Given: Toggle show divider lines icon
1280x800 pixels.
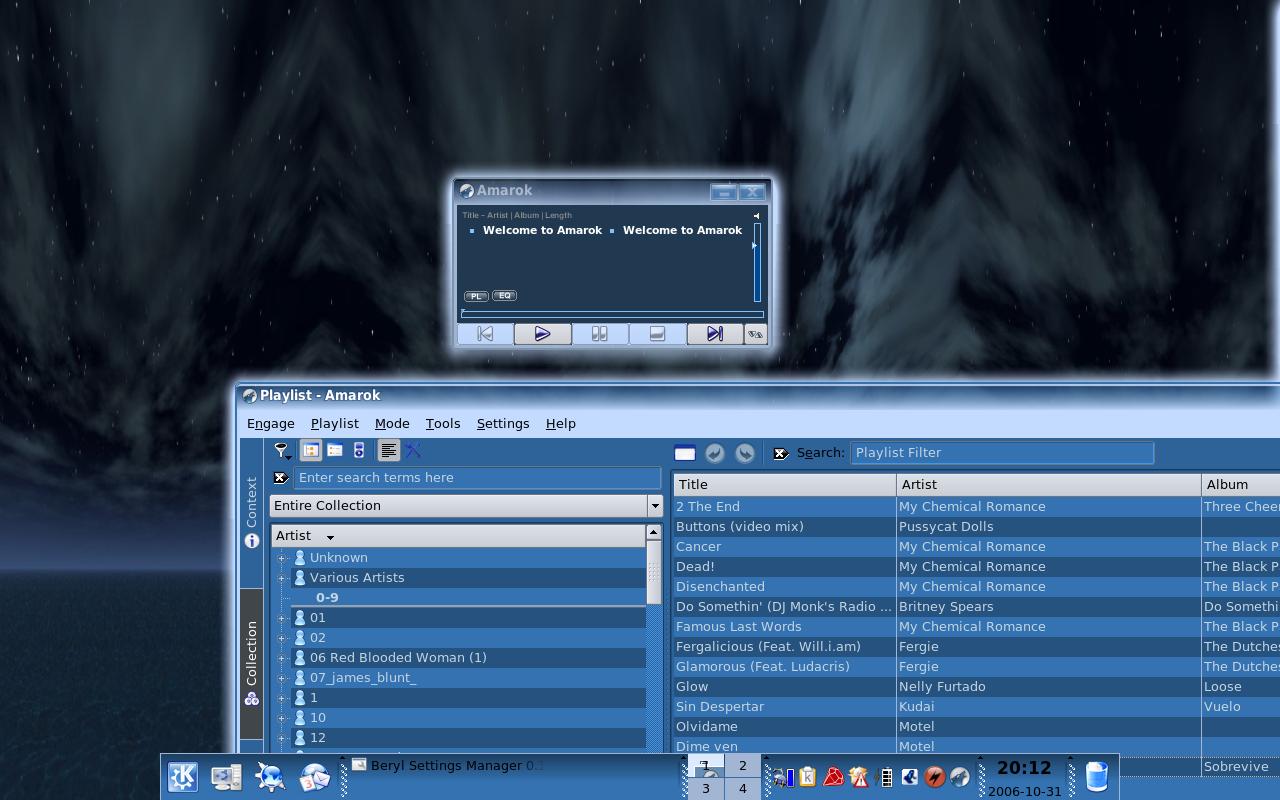Looking at the screenshot, I should [x=388, y=451].
